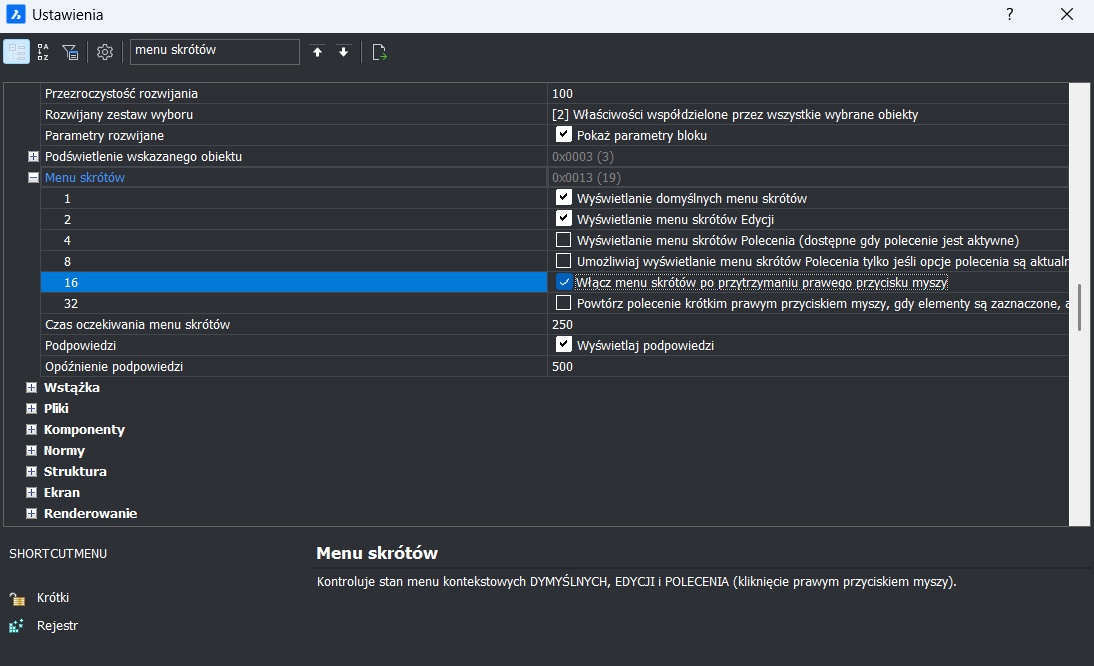1094x666 pixels.
Task: Expand Podświetlenie wskazanego obiektu node
Action: (x=33, y=157)
